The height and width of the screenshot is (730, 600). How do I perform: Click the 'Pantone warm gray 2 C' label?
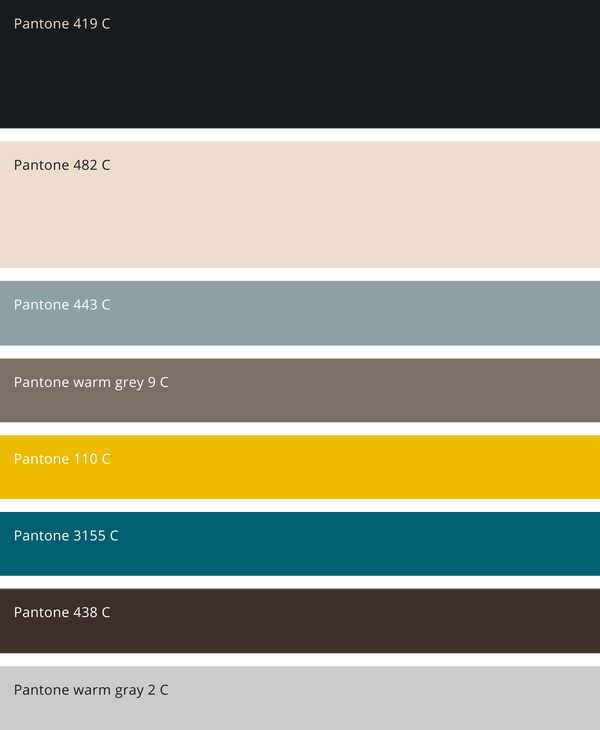pos(91,690)
